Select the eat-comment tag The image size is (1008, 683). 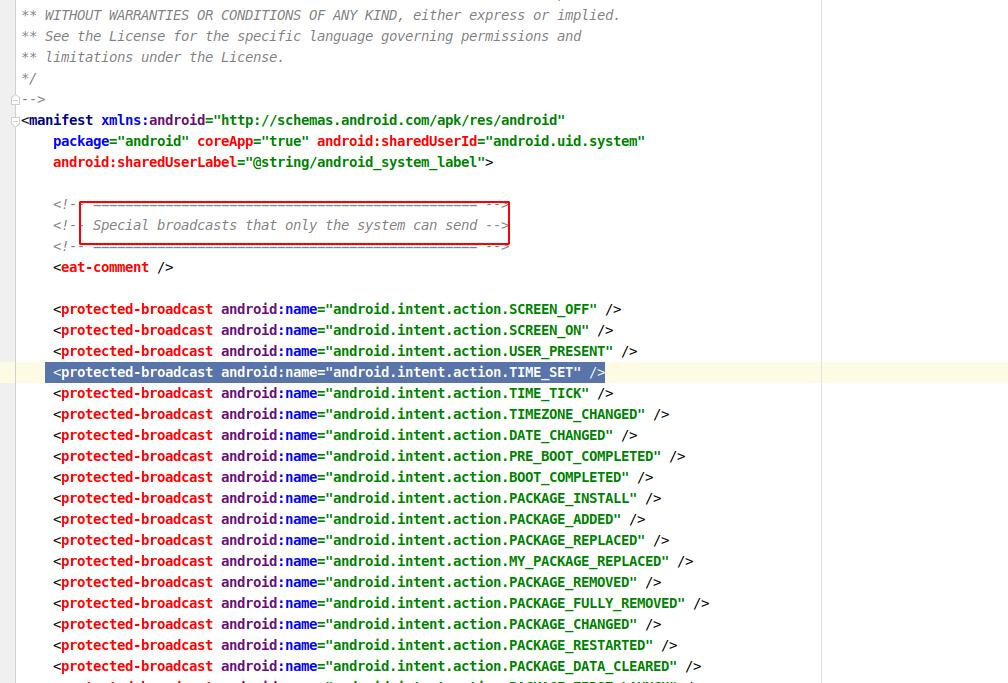[104, 267]
